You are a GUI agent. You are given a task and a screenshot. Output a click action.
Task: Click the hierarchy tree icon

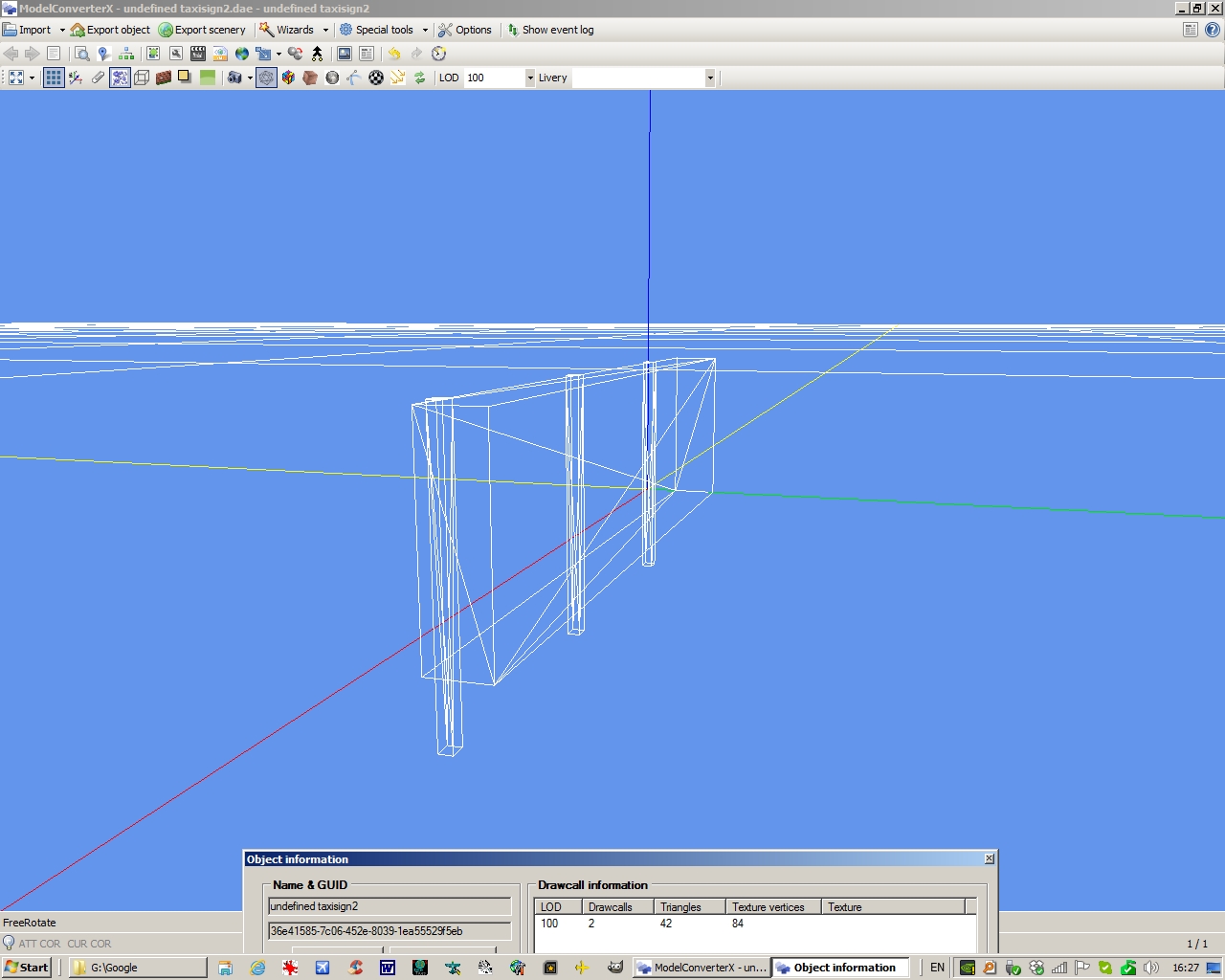click(x=126, y=54)
